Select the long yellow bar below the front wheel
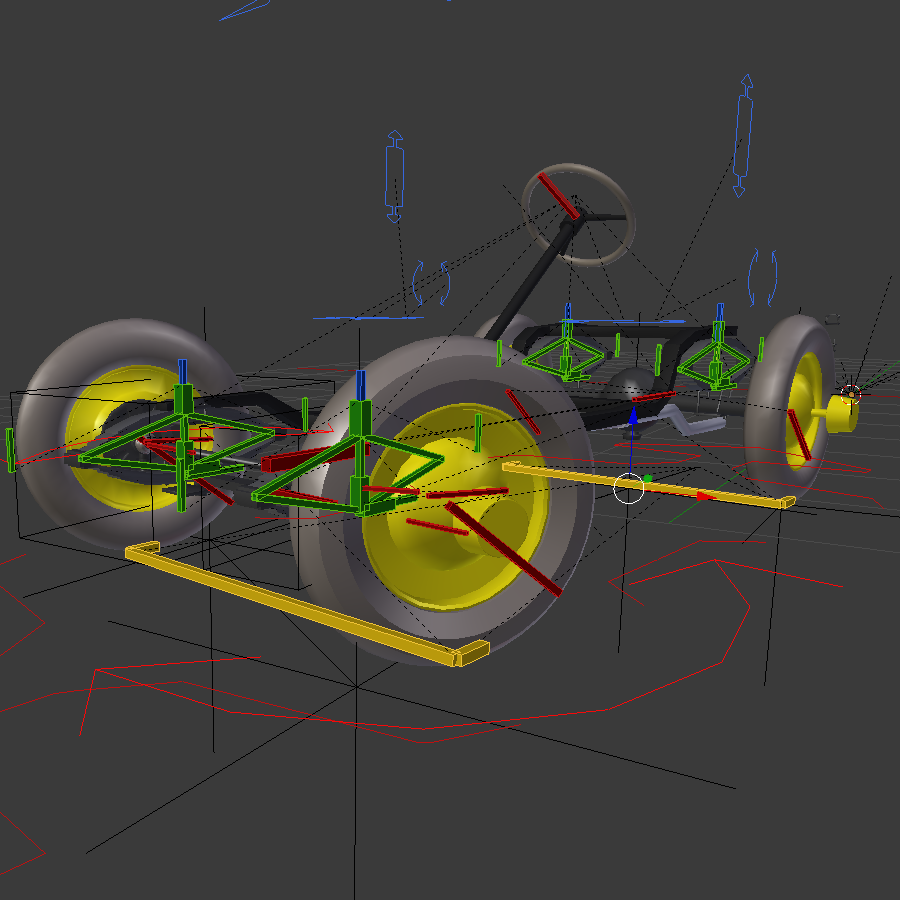The image size is (900, 900). click(x=307, y=604)
